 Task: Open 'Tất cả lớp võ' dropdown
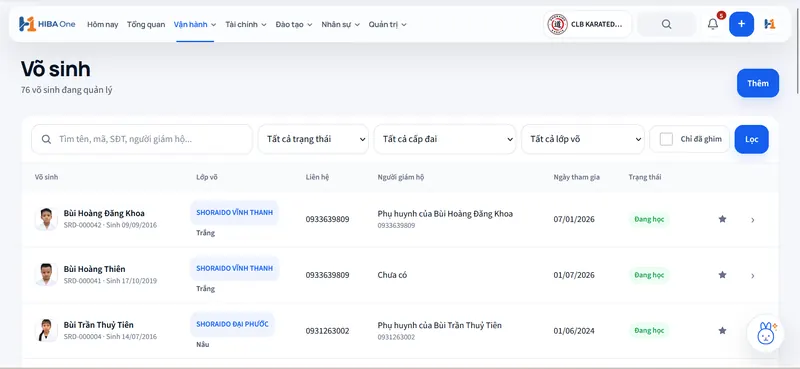583,139
